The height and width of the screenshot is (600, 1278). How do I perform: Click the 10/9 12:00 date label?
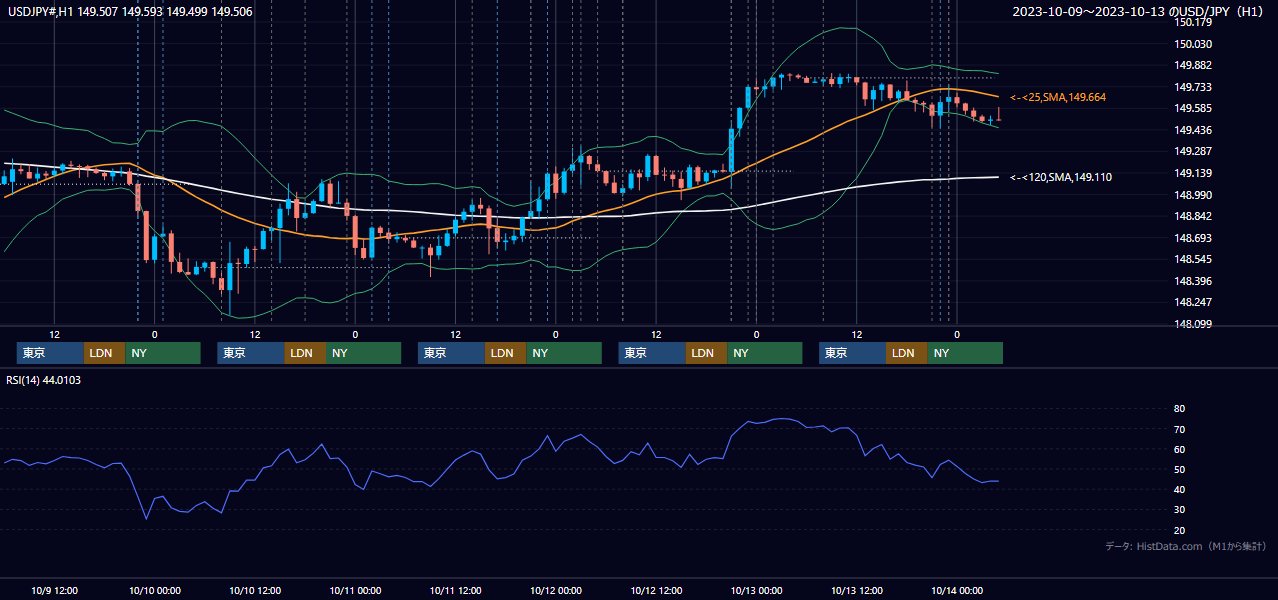(55, 590)
